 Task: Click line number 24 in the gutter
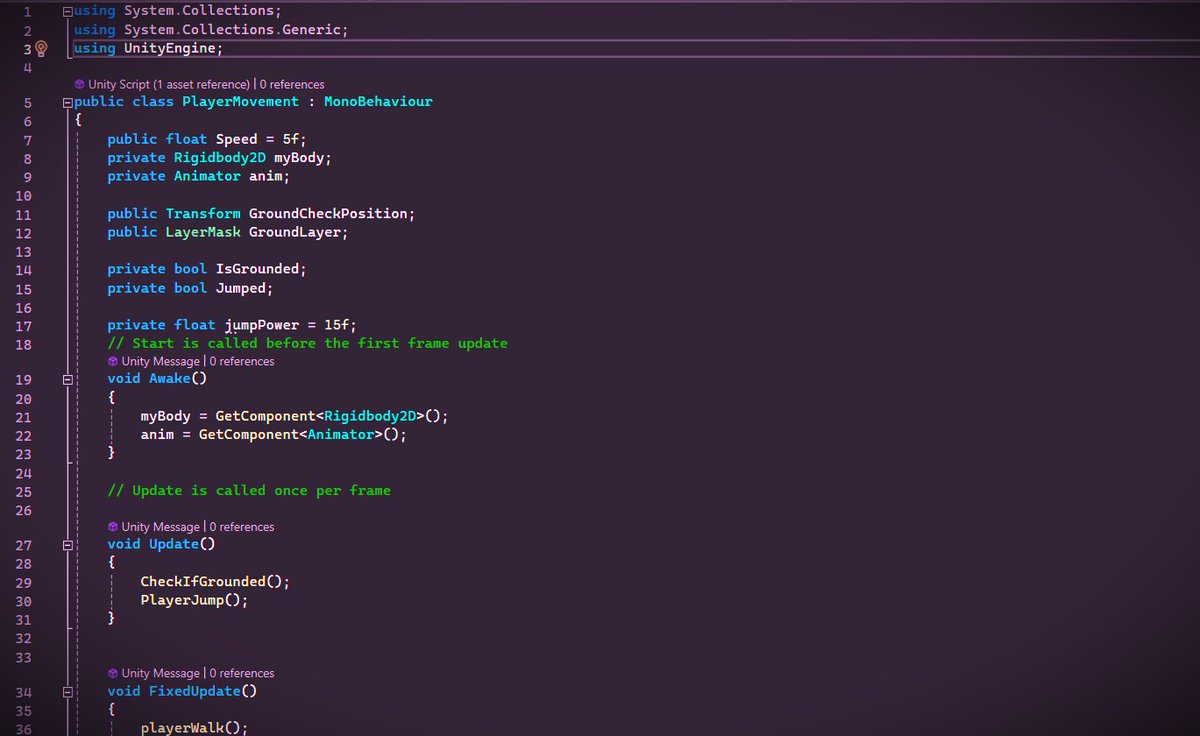click(x=24, y=473)
